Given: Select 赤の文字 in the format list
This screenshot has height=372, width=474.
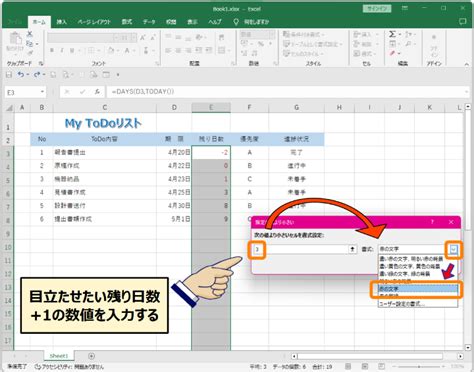Looking at the screenshot, I should [418, 289].
